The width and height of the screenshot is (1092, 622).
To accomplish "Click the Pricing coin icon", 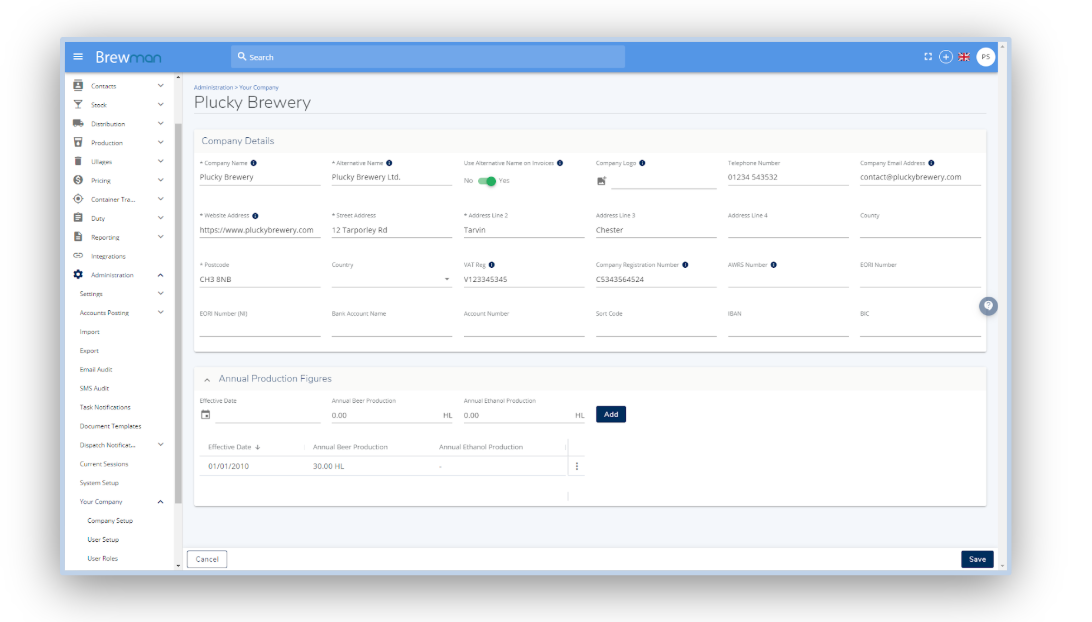I will point(78,180).
